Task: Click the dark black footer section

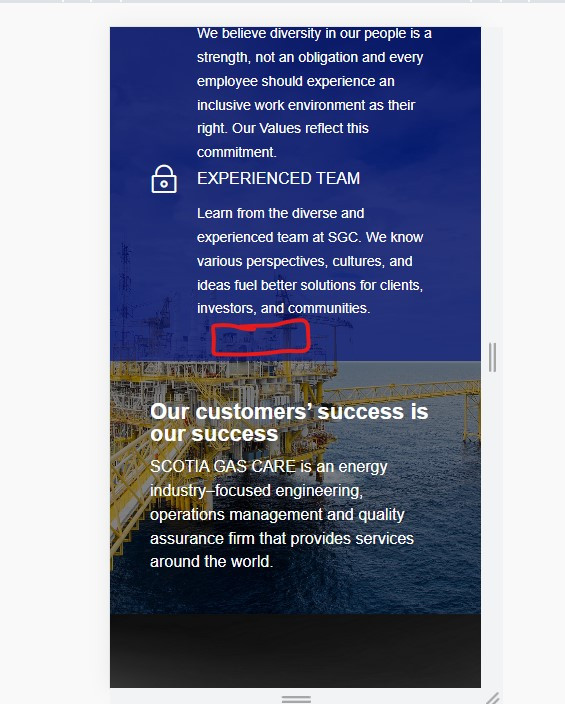Action: coord(295,651)
